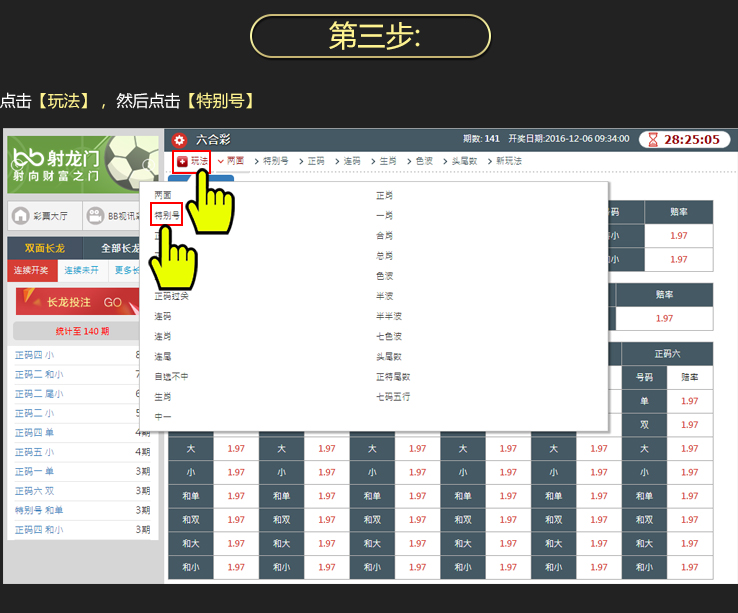
Task: Select 特别号 from the 玩法 dropdown menu
Action: 166,215
